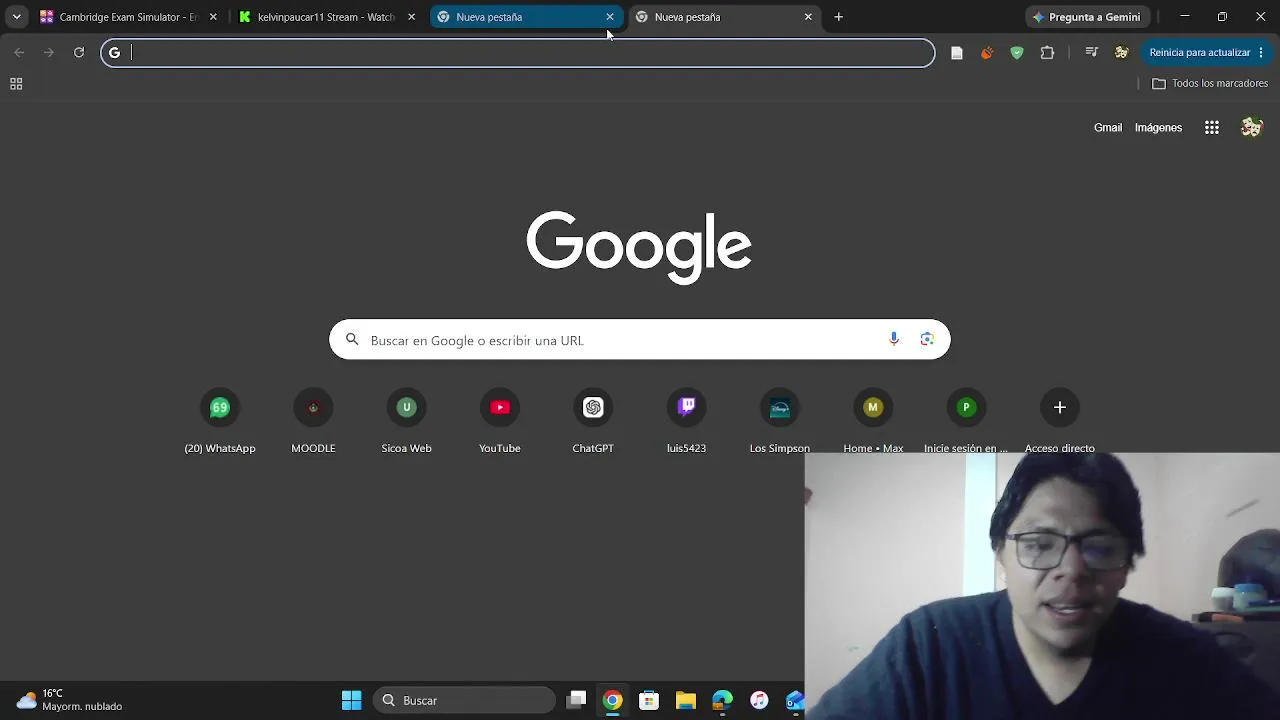Click the Pregunta a Gemini button
Image resolution: width=1280 pixels, height=720 pixels.
pyautogui.click(x=1087, y=17)
